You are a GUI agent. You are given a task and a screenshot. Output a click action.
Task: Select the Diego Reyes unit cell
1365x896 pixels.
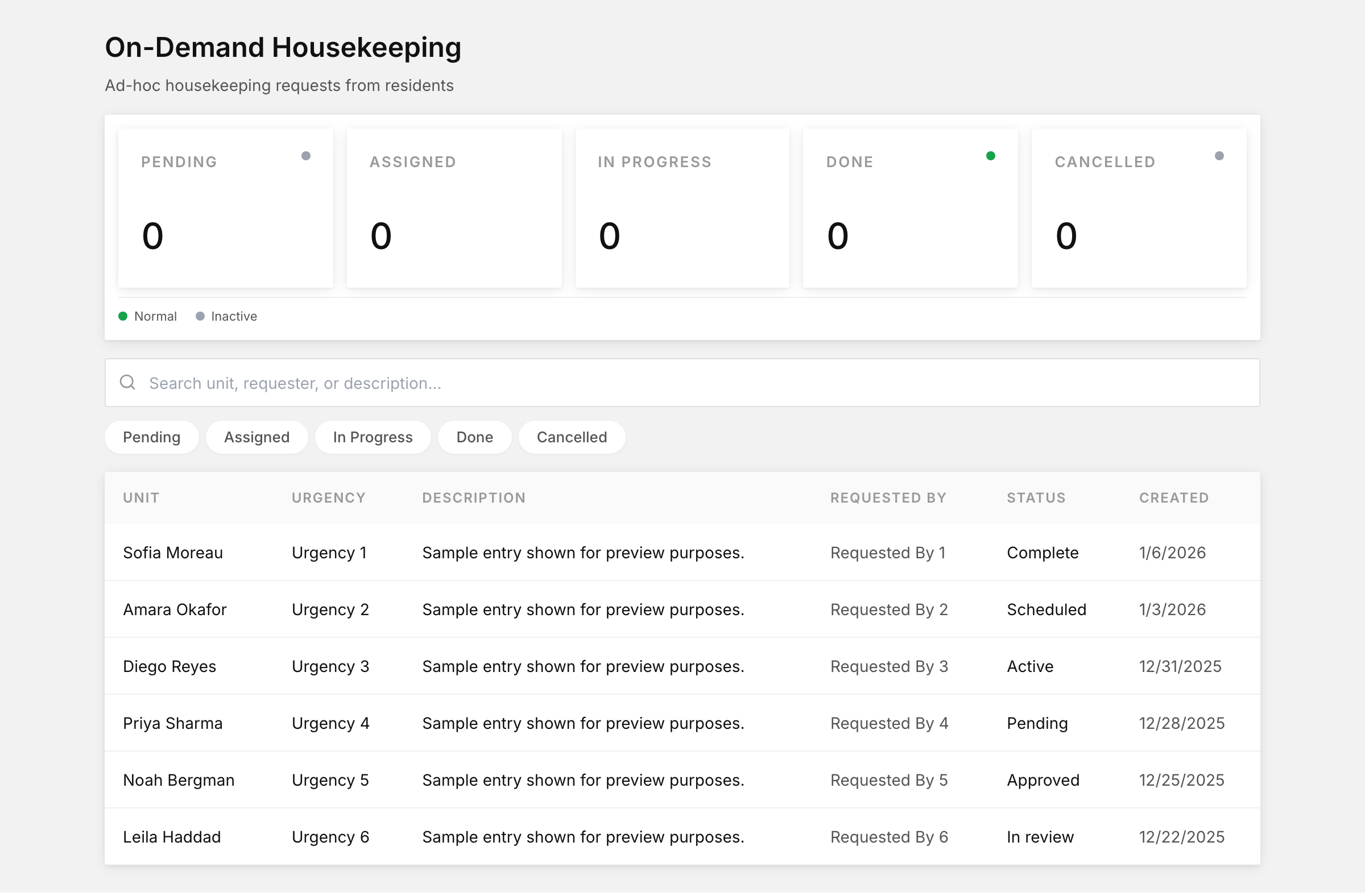tap(169, 667)
